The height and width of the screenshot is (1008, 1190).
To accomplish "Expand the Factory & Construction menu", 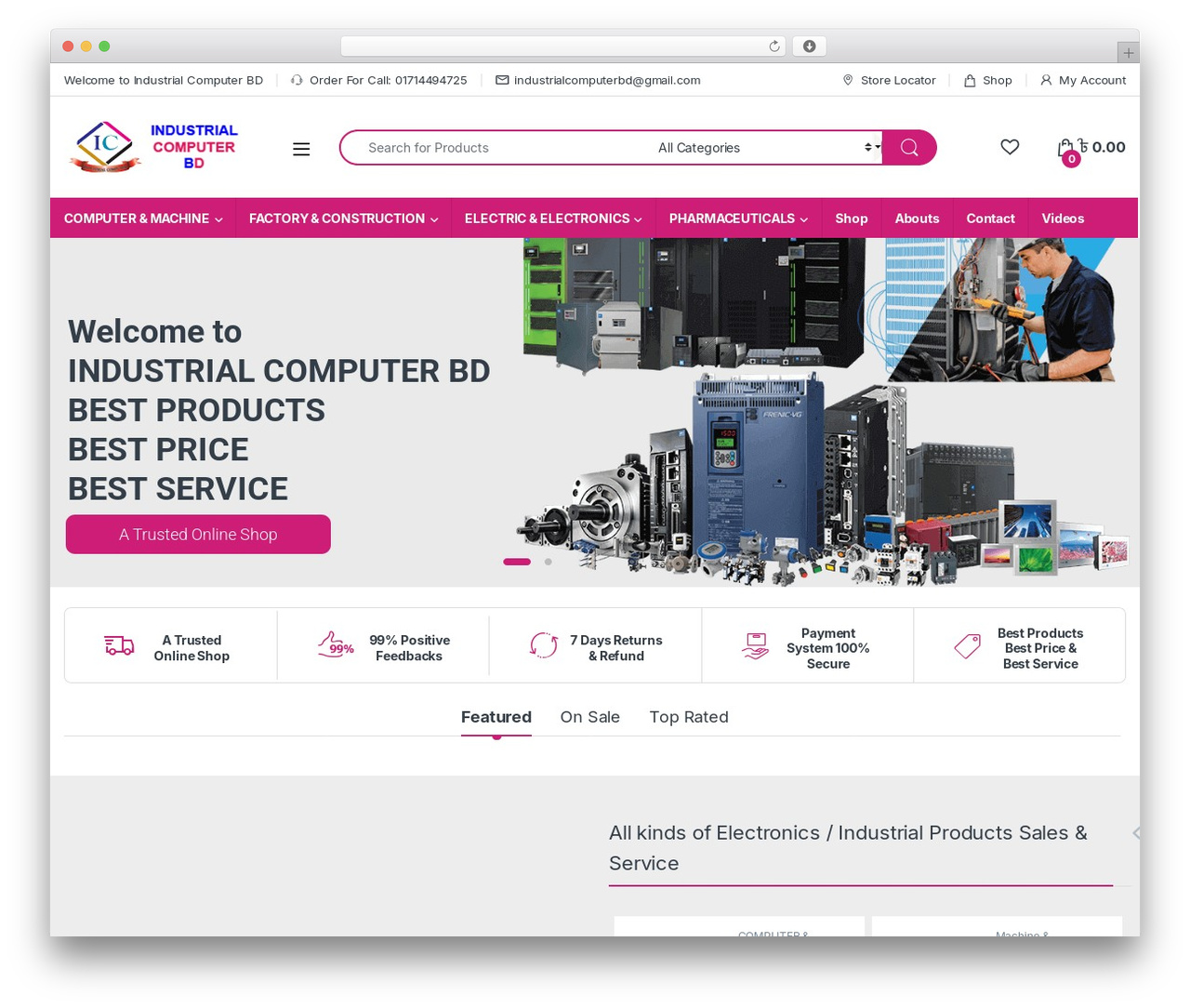I will tap(343, 219).
